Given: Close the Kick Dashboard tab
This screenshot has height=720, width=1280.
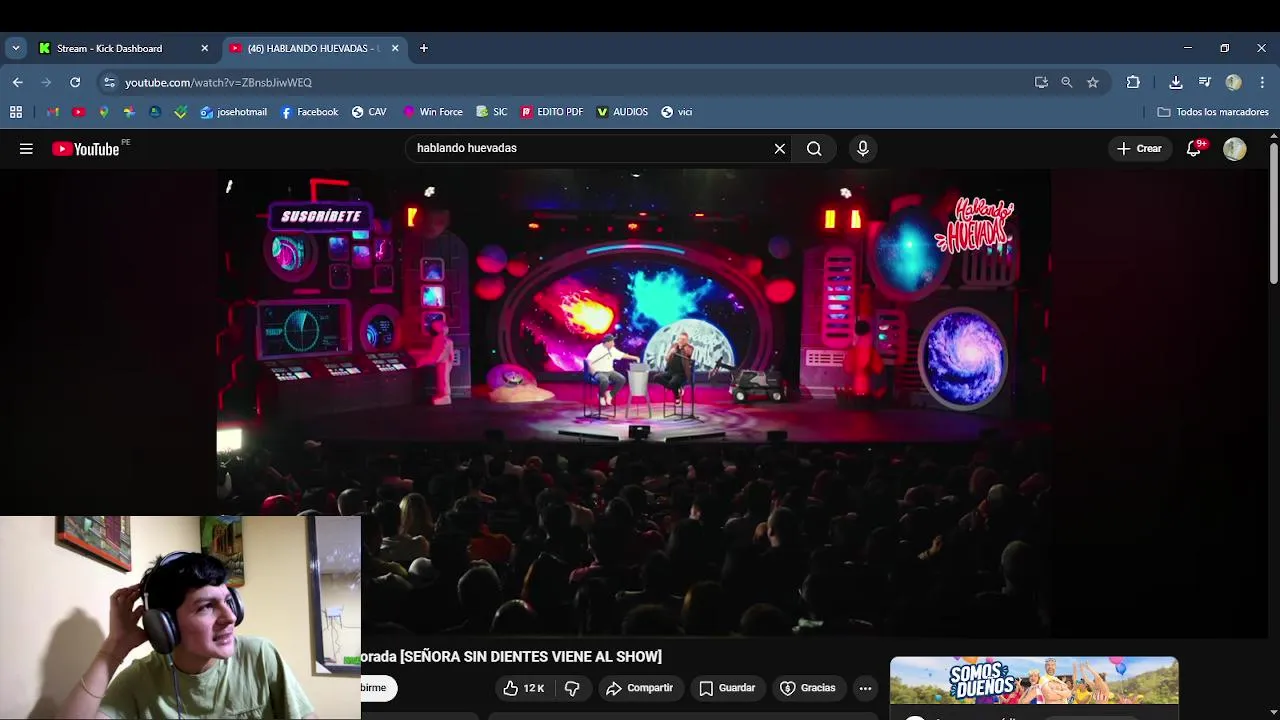Looking at the screenshot, I should [x=204, y=48].
